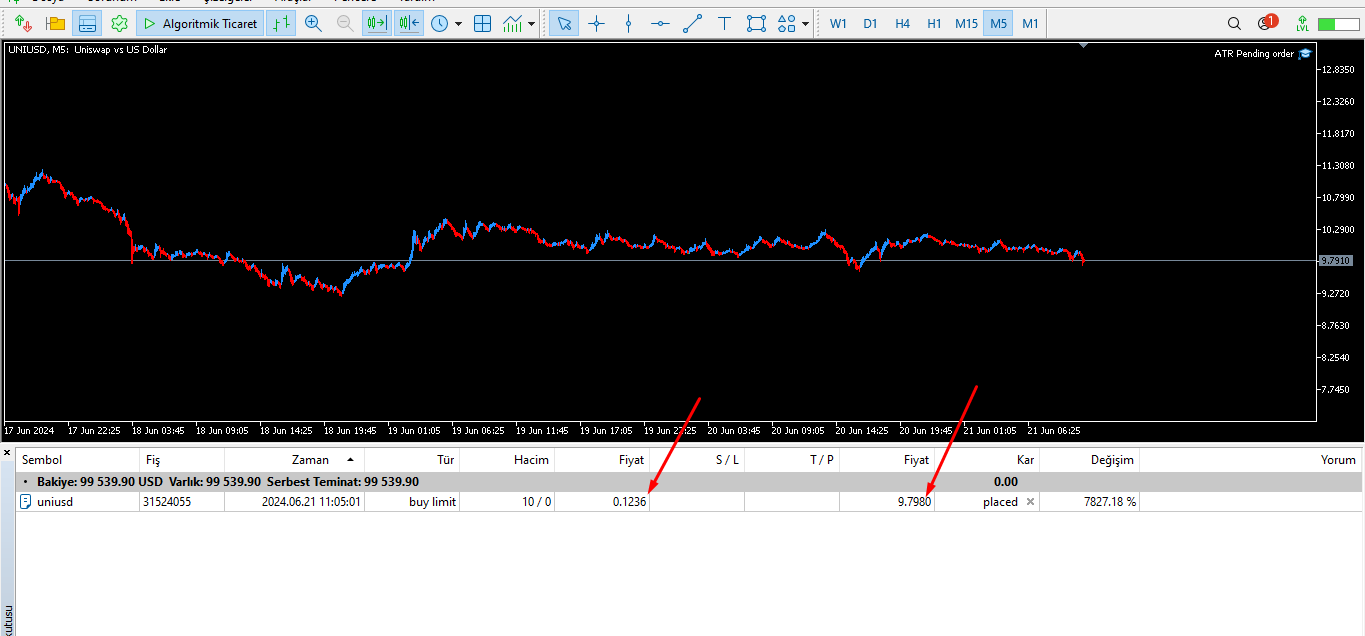Select the active M5 timeframe

[998, 23]
